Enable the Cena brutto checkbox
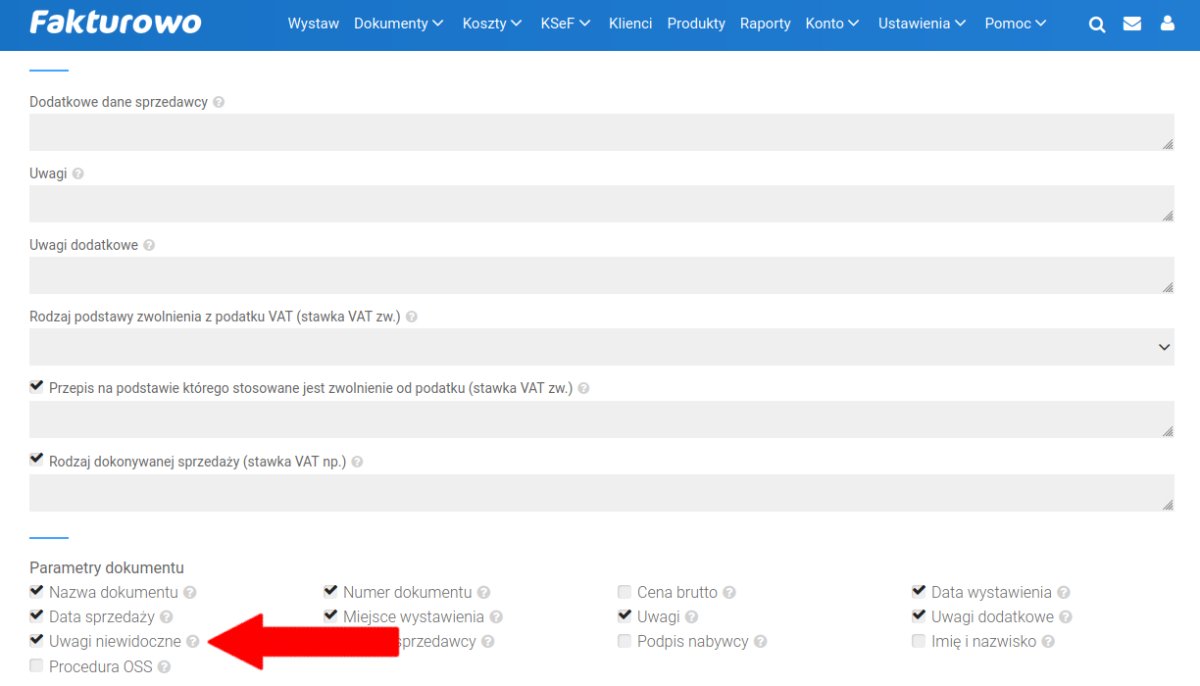1200x686 pixels. (625, 592)
